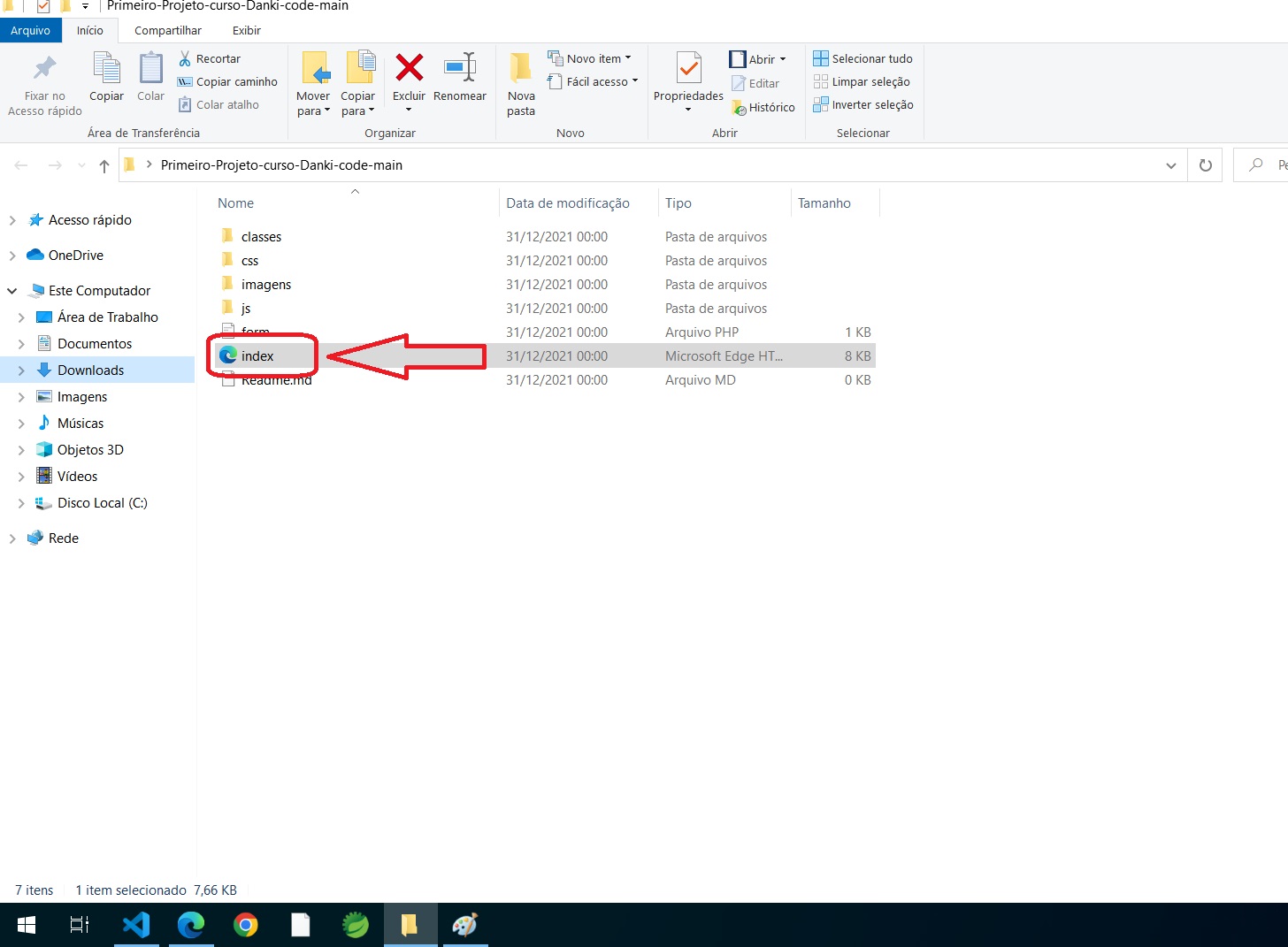Cut selection with Recortar
1288x947 pixels.
pos(210,58)
